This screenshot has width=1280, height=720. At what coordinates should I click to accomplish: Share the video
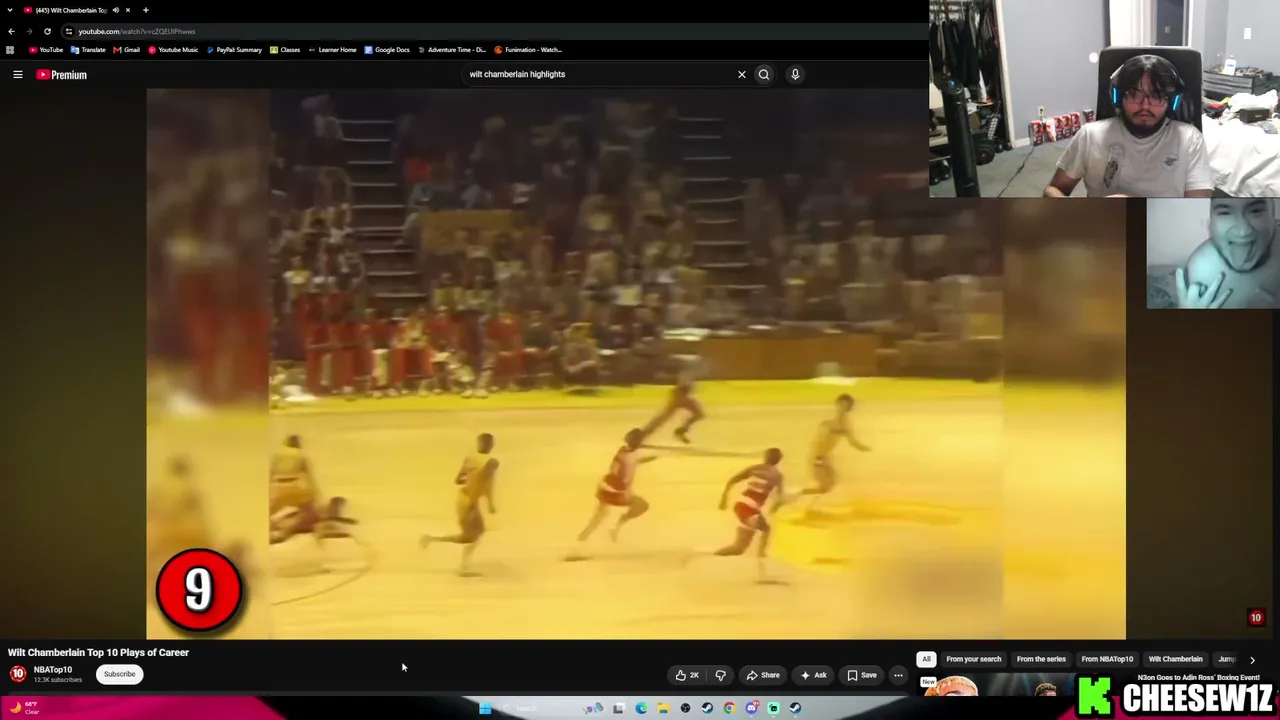pyautogui.click(x=764, y=675)
